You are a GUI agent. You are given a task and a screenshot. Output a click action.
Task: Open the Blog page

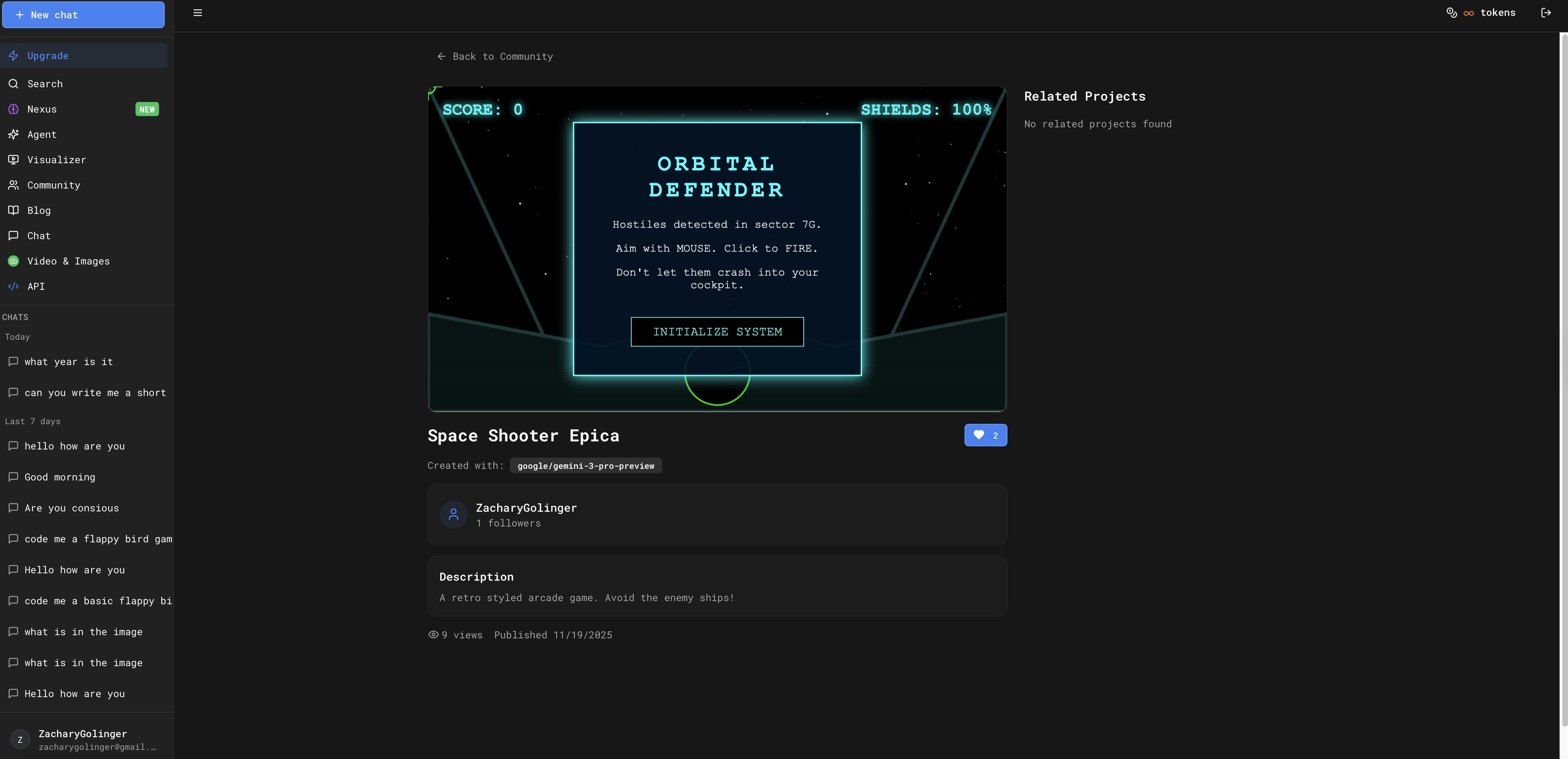(39, 210)
